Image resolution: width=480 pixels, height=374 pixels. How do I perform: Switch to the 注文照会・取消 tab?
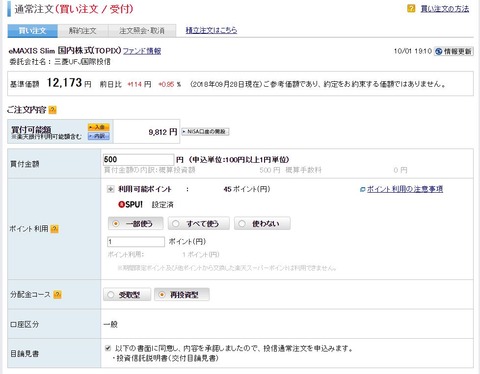coord(142,31)
